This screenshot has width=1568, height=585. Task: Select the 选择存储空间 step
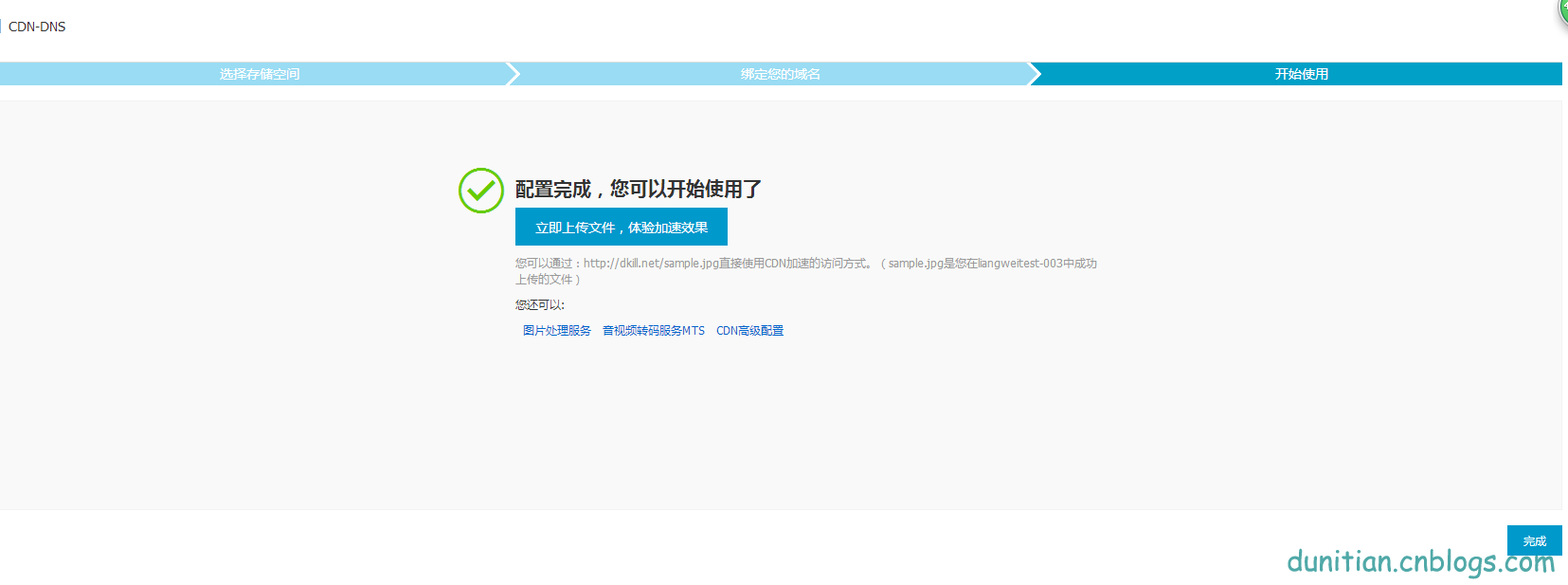click(260, 74)
